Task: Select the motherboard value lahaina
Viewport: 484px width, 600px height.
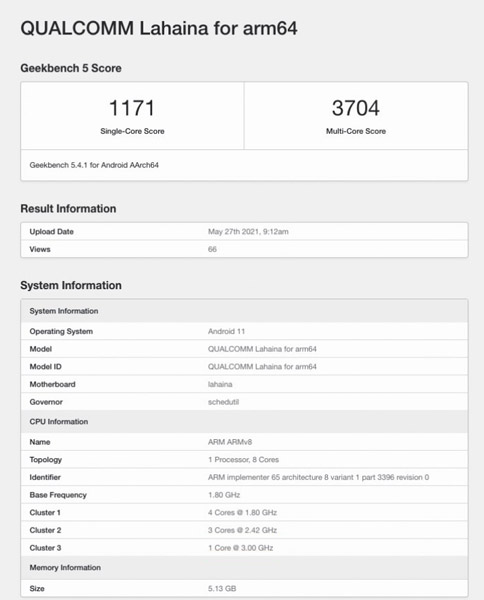Action: click(x=220, y=384)
